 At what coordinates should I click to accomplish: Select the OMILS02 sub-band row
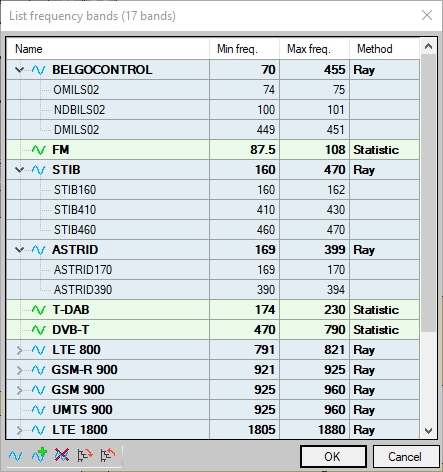point(213,90)
